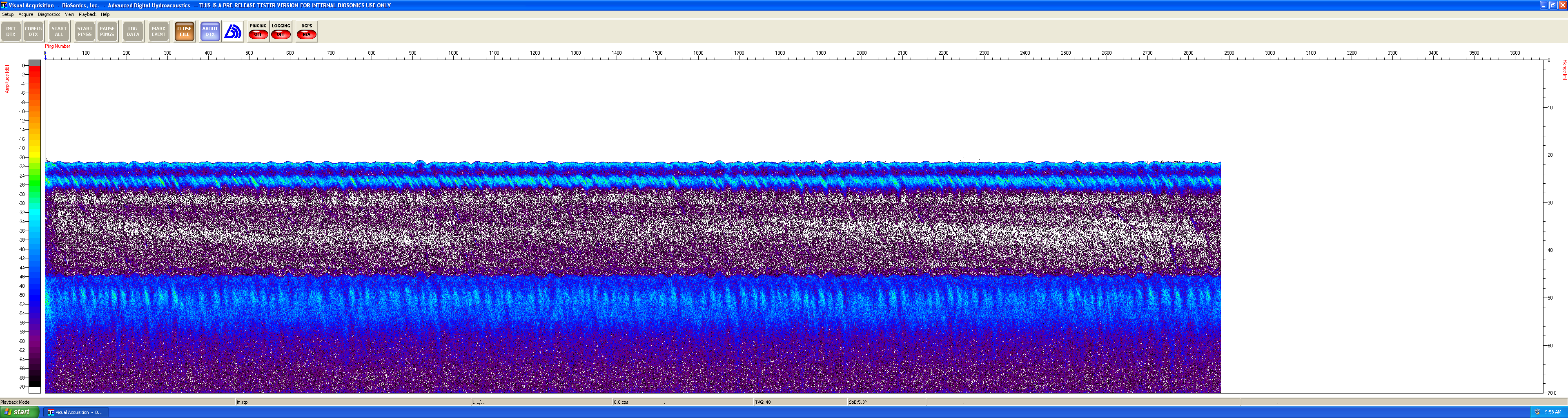Click the 2000 mark on ping ruler
The width and height of the screenshot is (1568, 418).
862,53
